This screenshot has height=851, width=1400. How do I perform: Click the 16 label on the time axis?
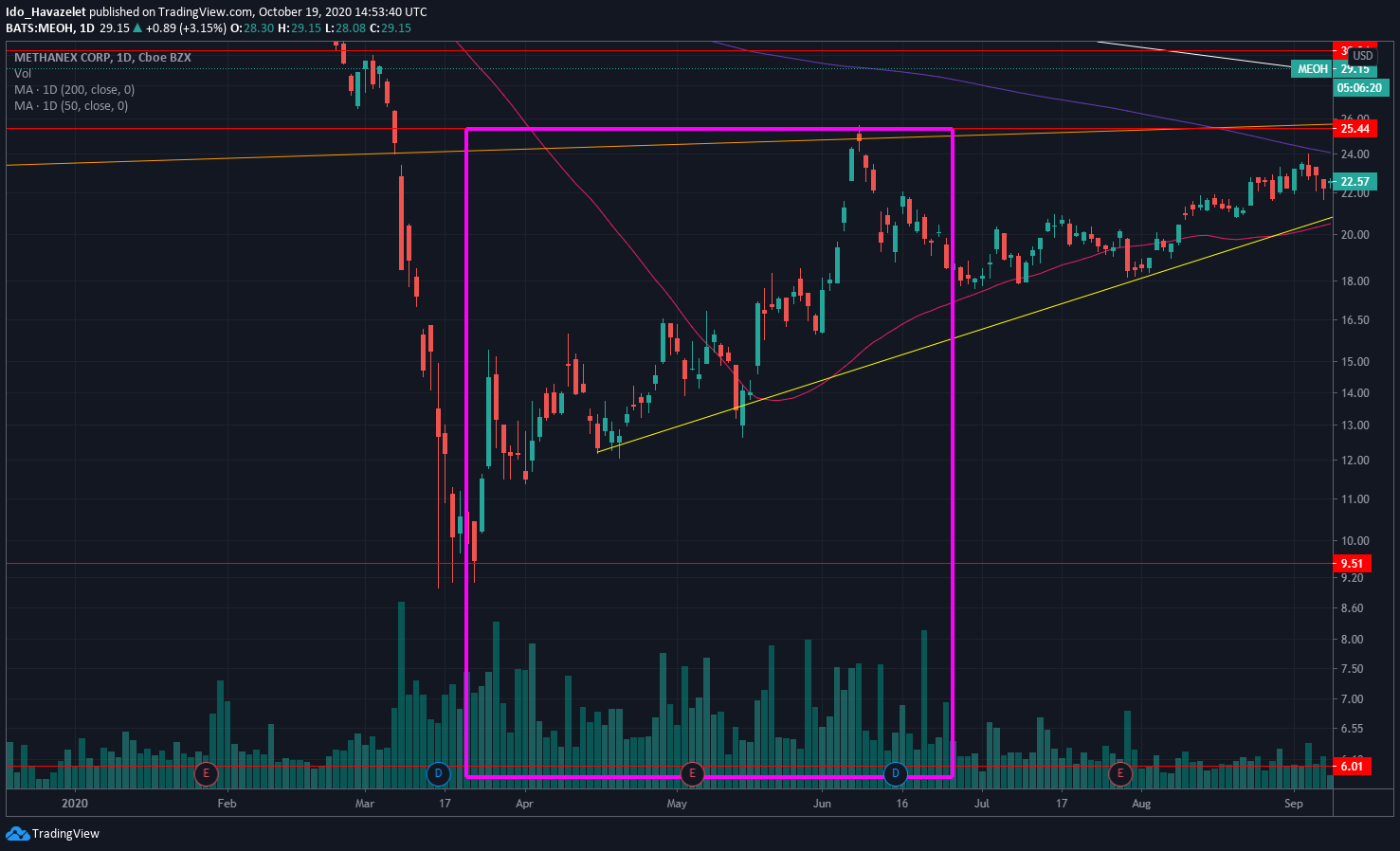[x=902, y=804]
